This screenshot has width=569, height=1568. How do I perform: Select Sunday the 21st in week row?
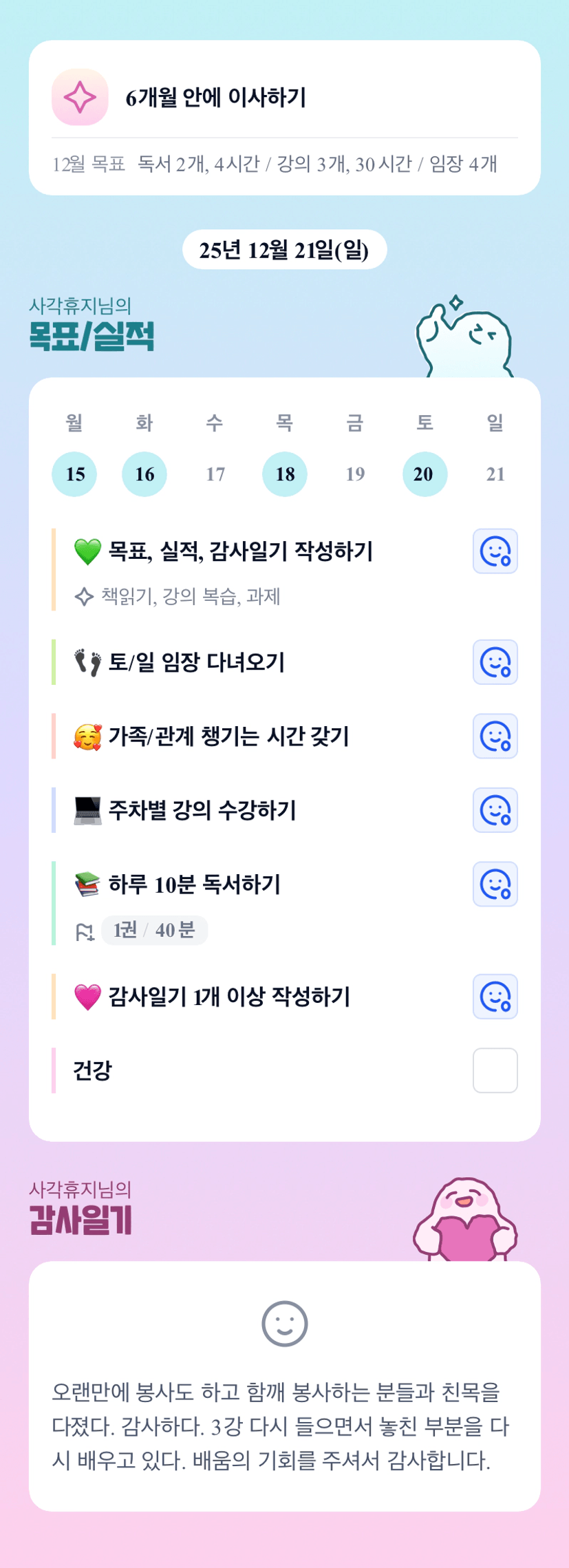pyautogui.click(x=495, y=474)
